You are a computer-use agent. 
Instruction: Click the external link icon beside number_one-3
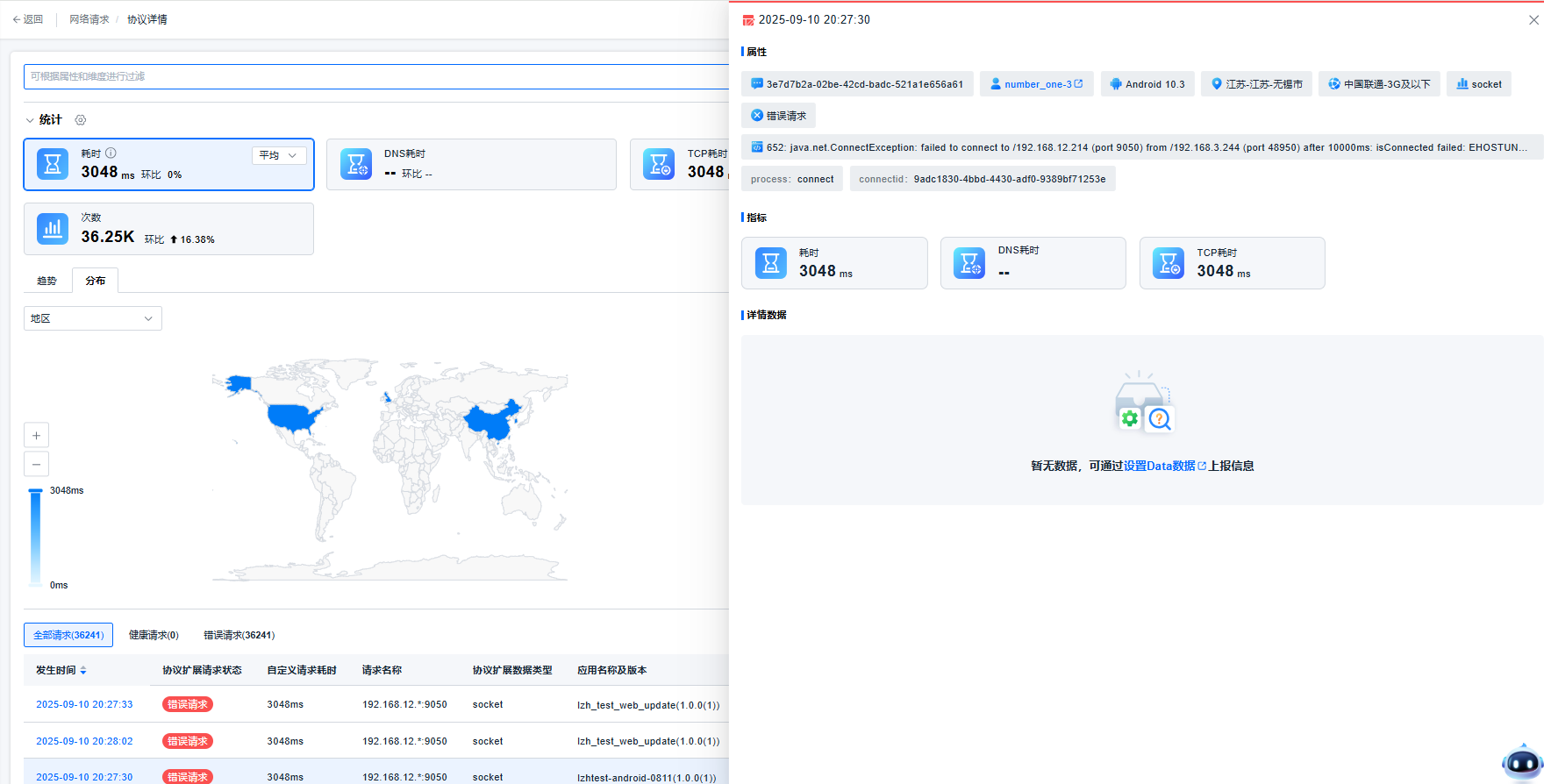pos(1079,84)
